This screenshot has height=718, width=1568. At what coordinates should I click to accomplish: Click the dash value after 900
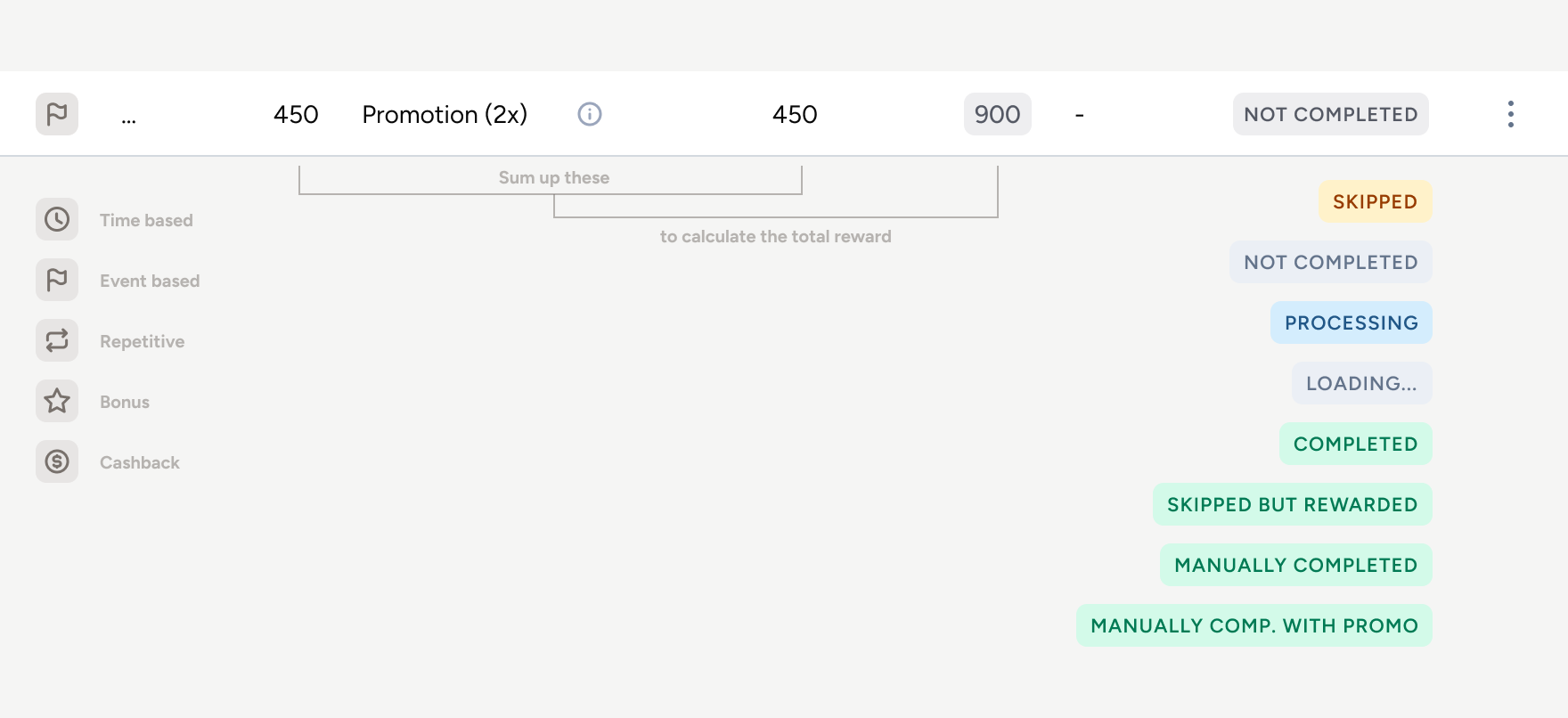pyautogui.click(x=1080, y=115)
